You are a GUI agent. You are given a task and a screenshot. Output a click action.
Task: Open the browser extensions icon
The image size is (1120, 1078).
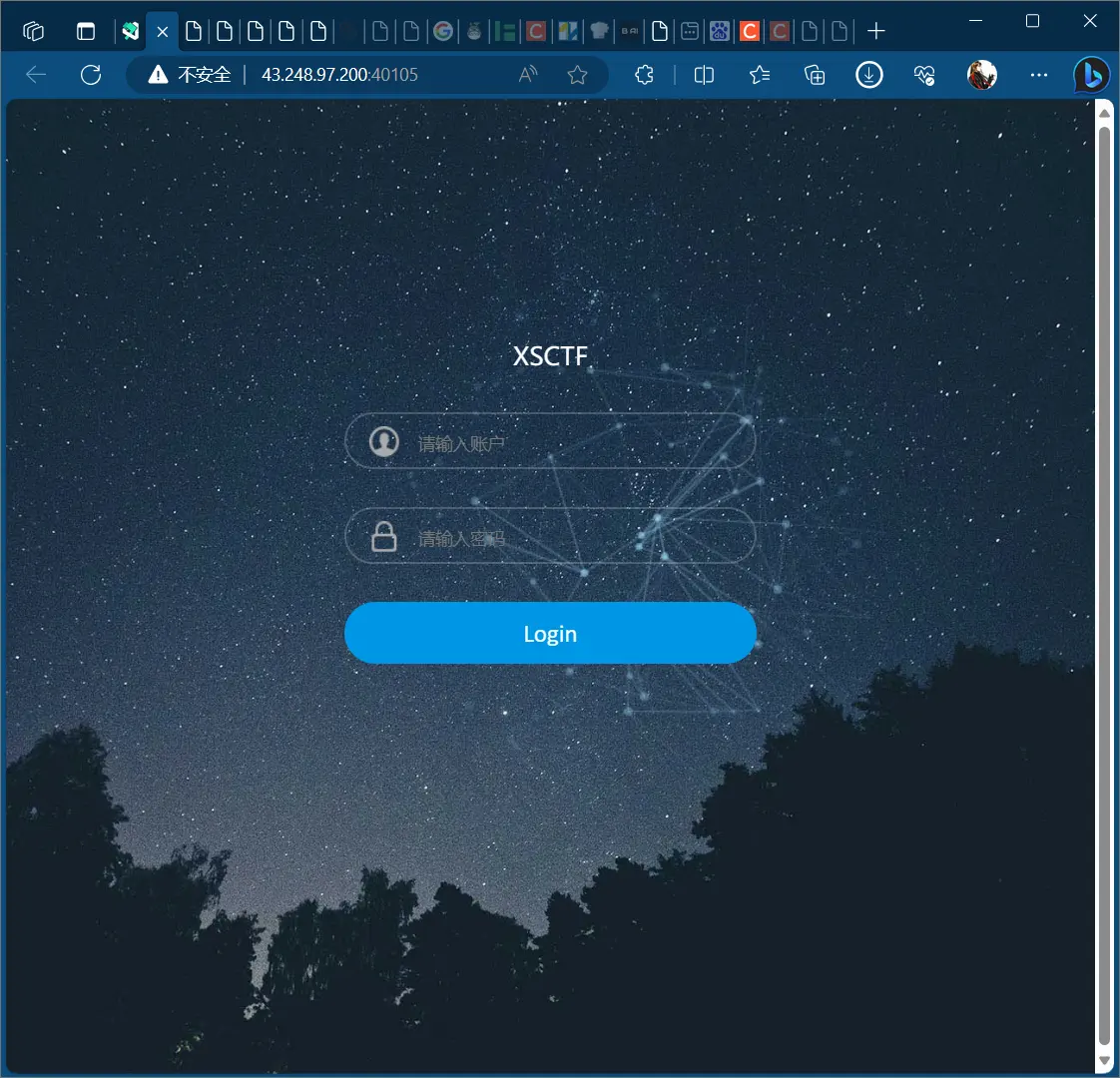coord(644,75)
